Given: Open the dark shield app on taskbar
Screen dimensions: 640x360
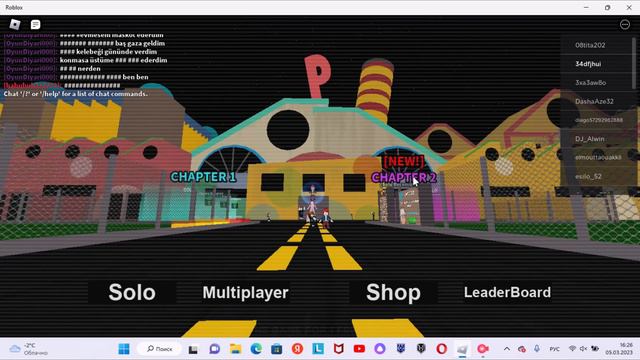Looking at the screenshot, I should coord(421,349).
